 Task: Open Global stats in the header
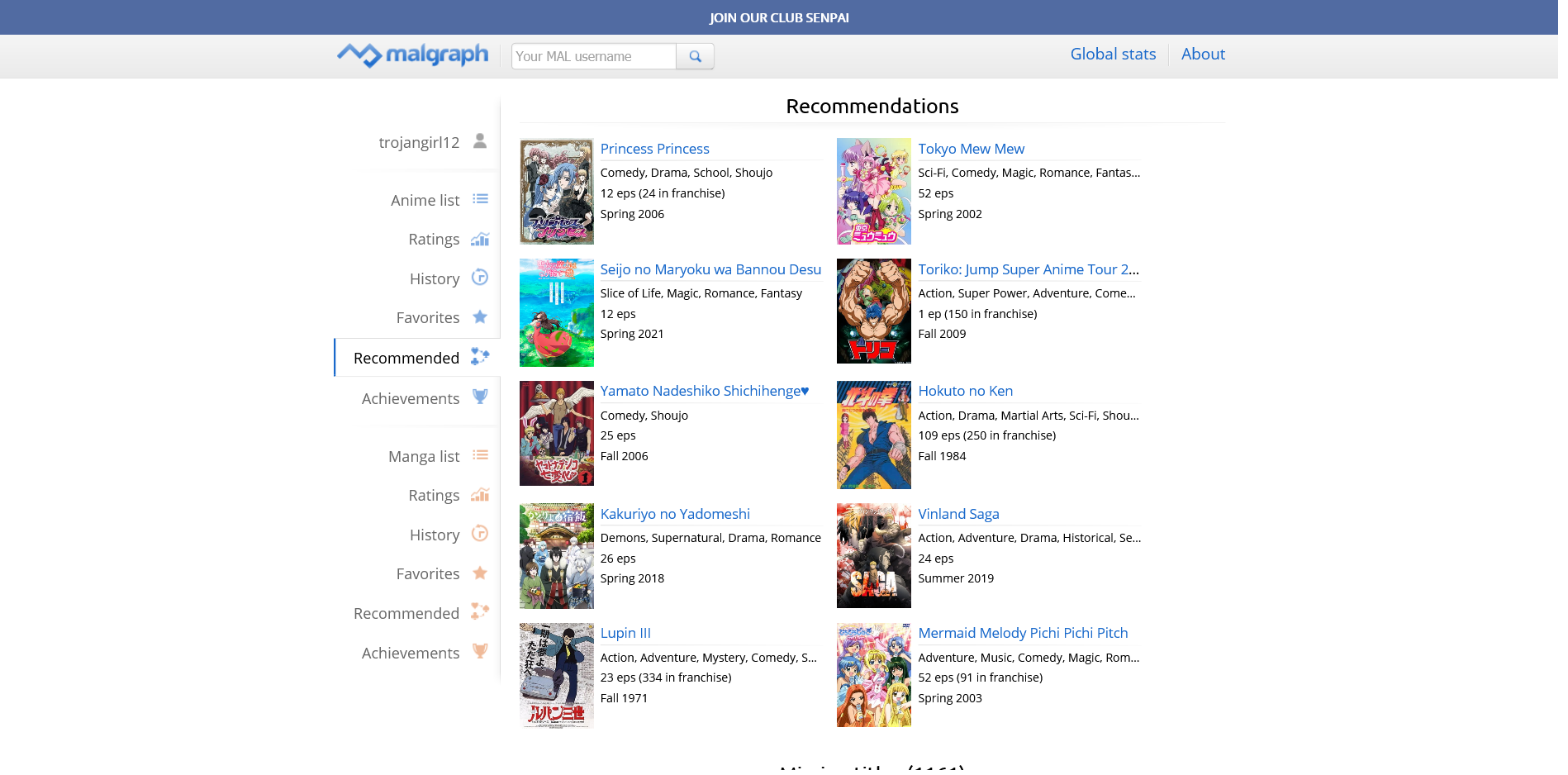[1113, 55]
